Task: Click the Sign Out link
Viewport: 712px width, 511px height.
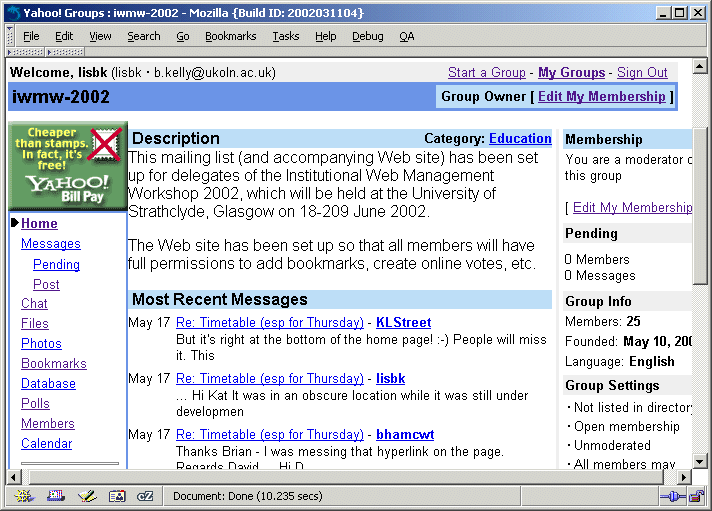Action: (x=642, y=73)
